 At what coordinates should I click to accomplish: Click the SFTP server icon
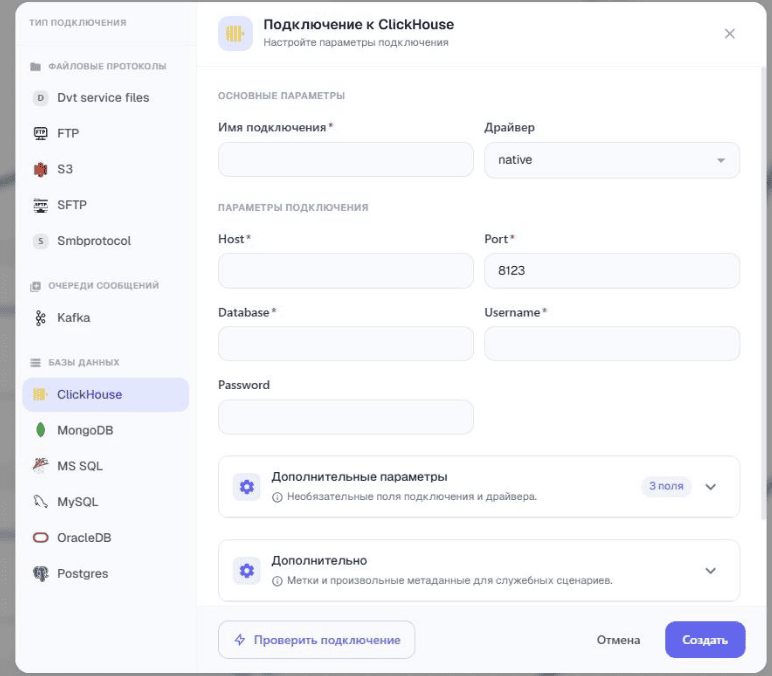coord(40,205)
